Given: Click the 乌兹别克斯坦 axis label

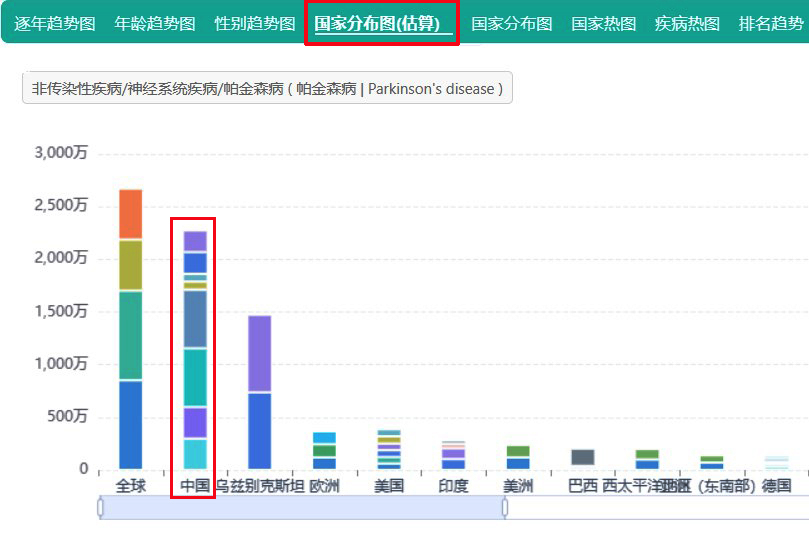Looking at the screenshot, I should pos(260,486).
